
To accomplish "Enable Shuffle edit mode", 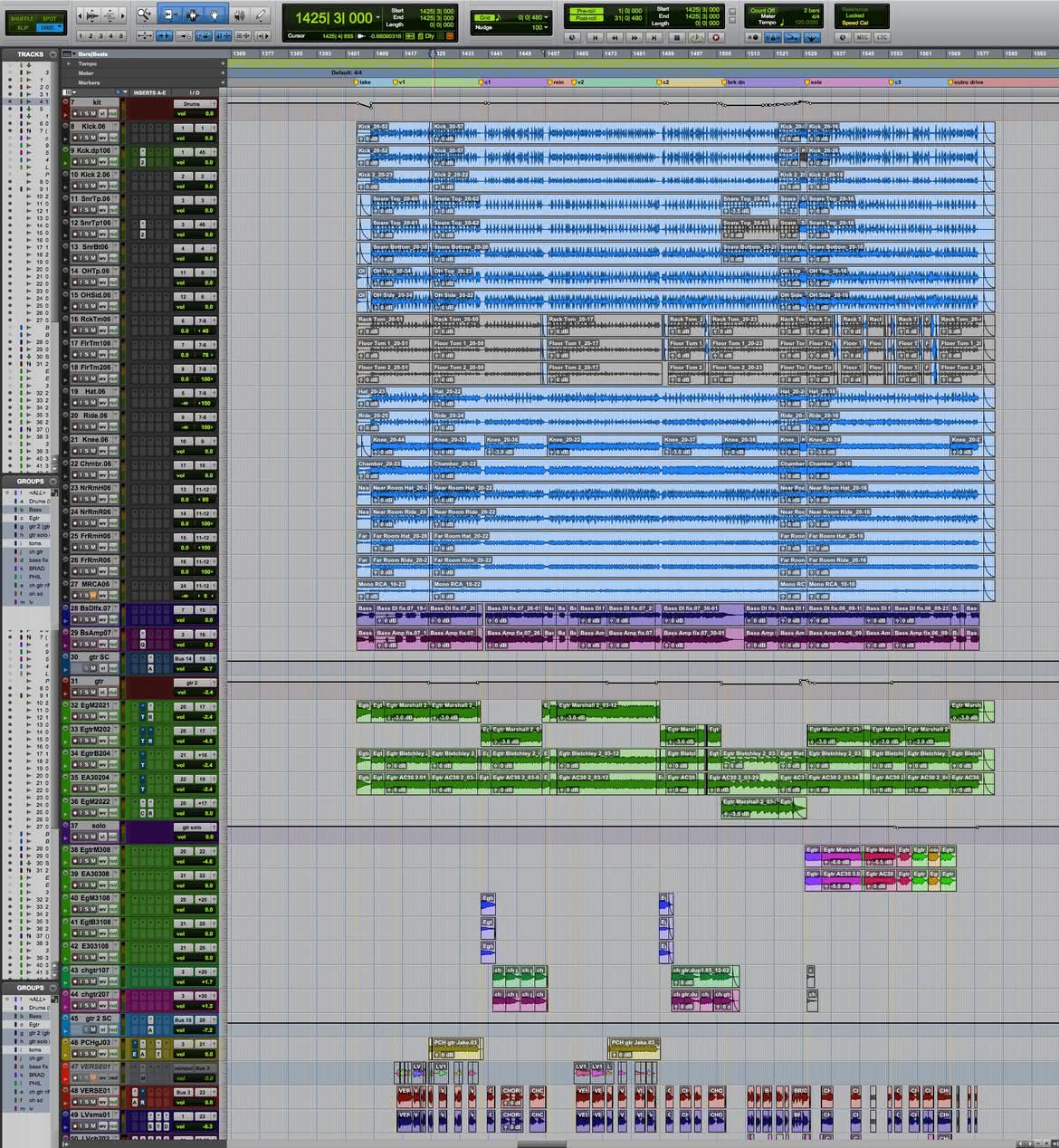I will pyautogui.click(x=23, y=18).
